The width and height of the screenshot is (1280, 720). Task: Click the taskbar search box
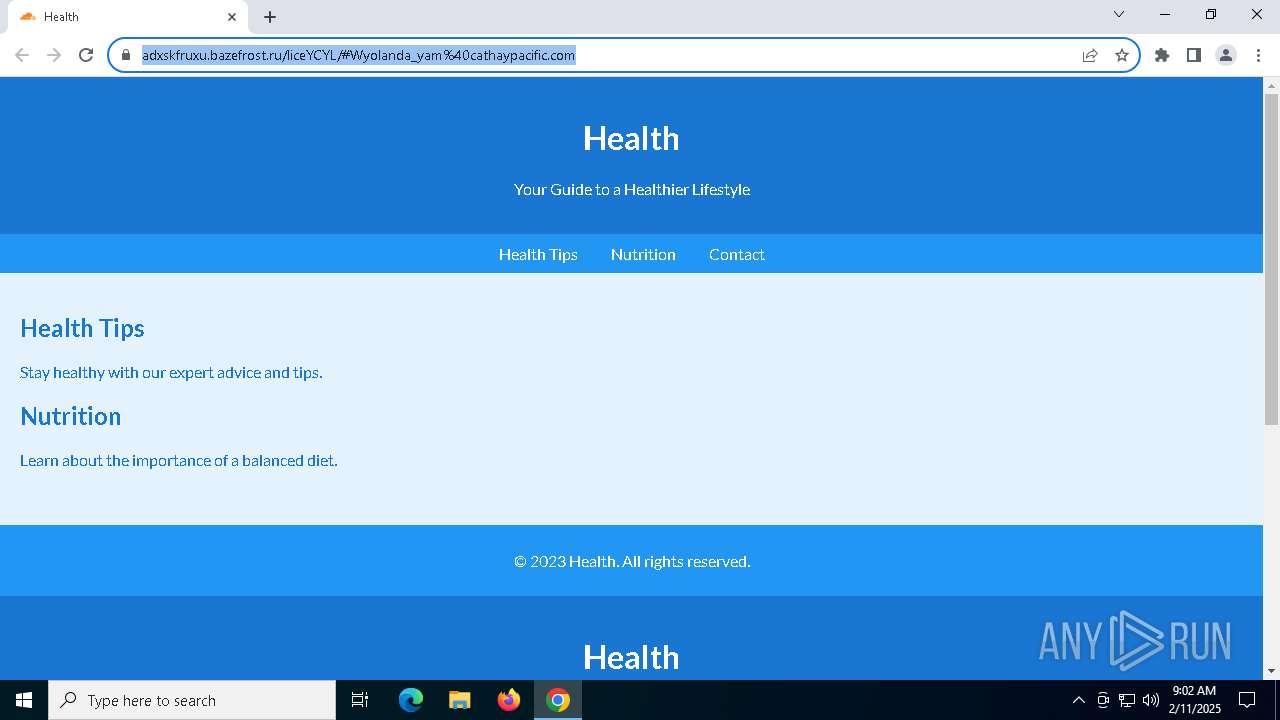click(x=192, y=700)
